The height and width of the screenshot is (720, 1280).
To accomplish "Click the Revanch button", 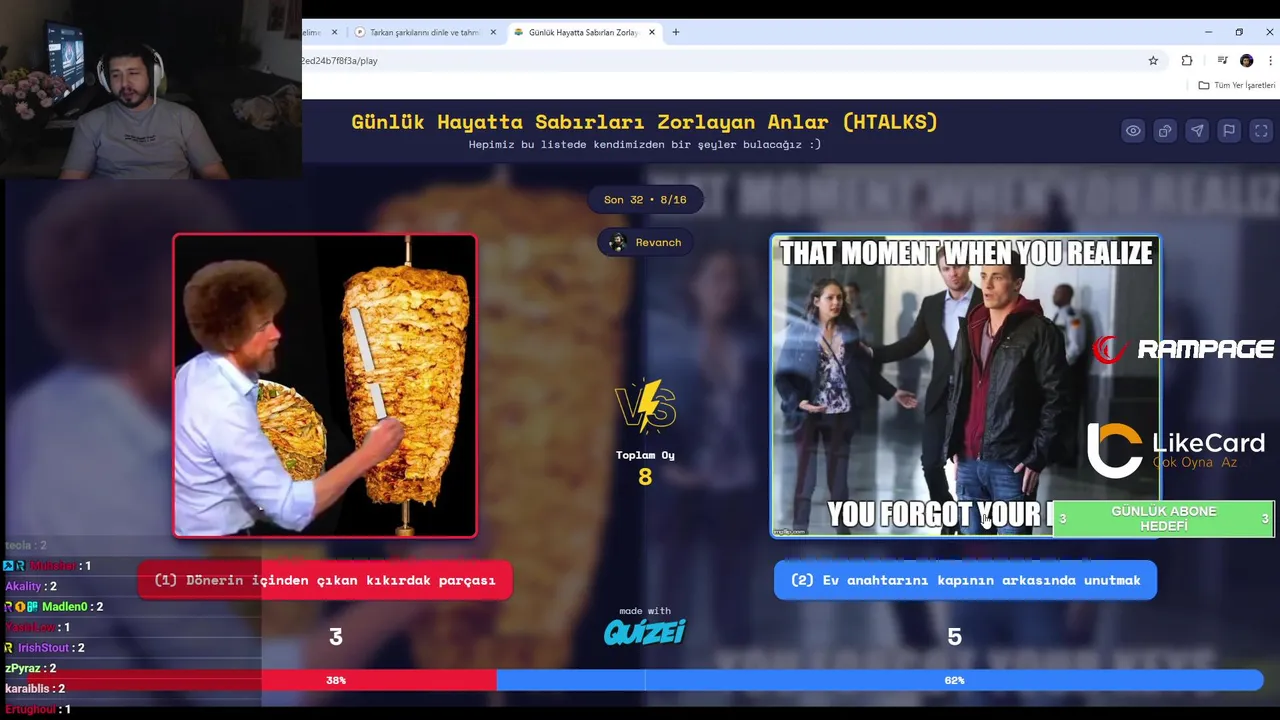I will point(645,242).
